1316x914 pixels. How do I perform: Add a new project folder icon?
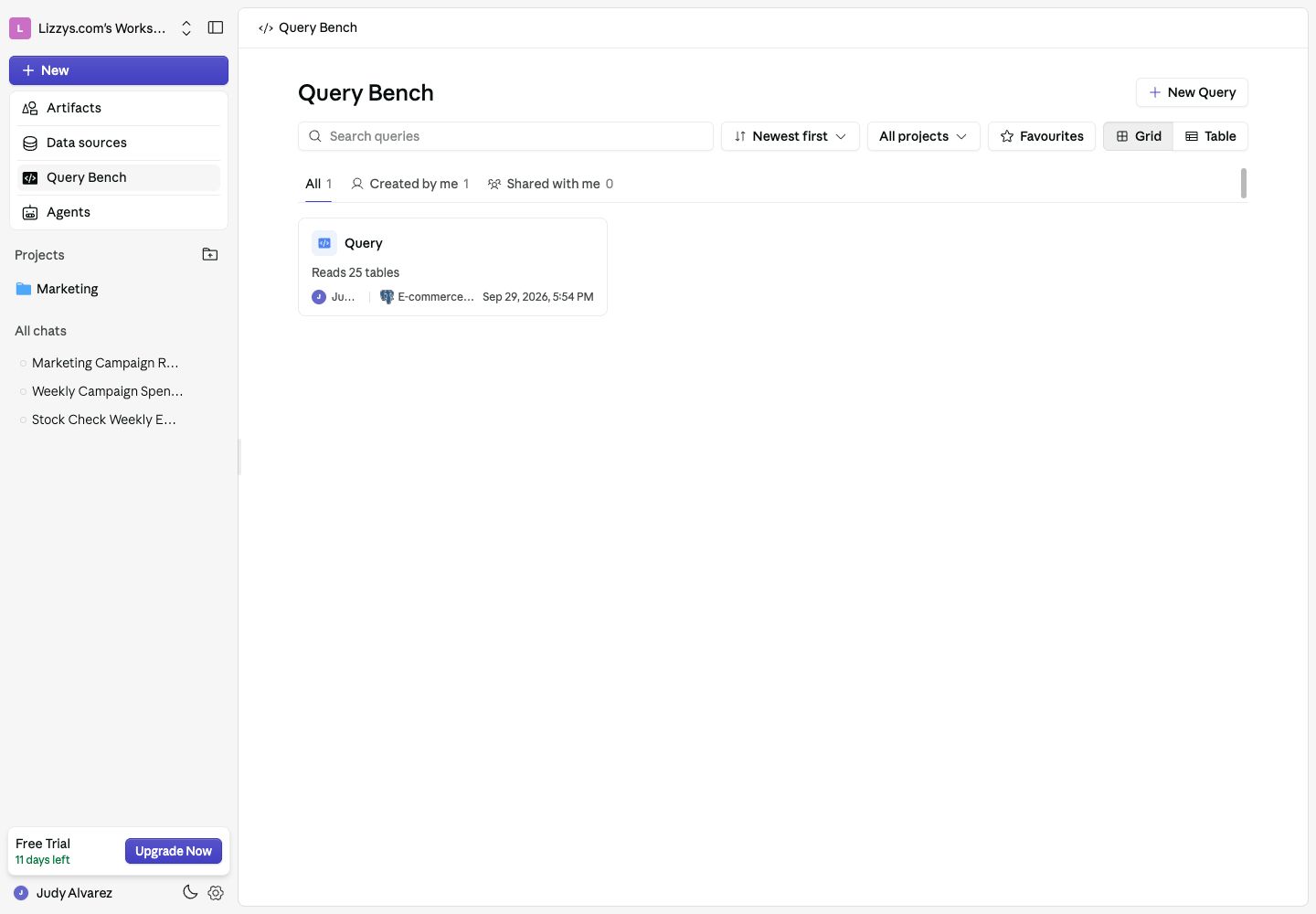click(210, 254)
